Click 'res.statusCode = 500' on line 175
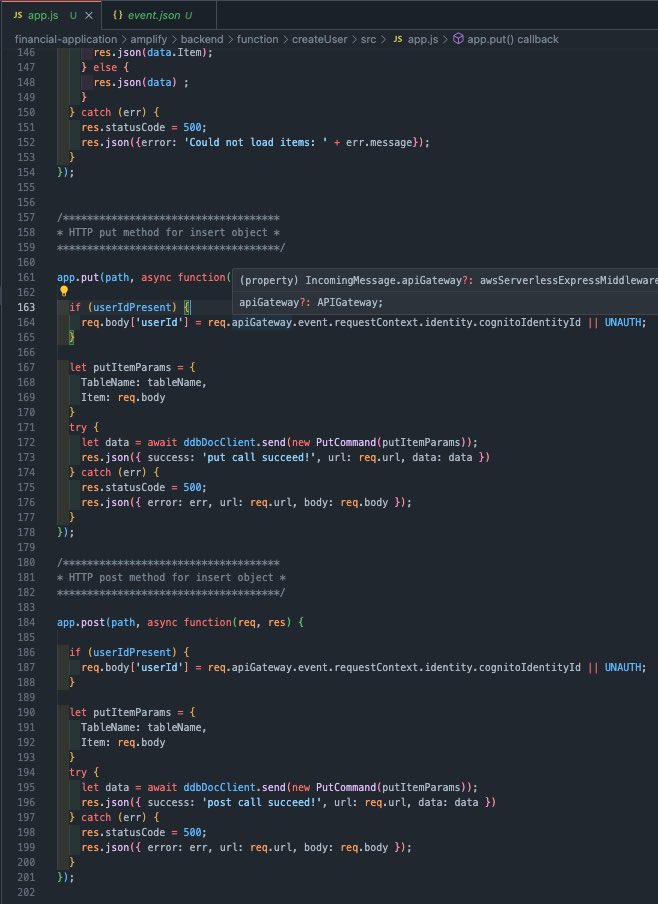 (141, 487)
